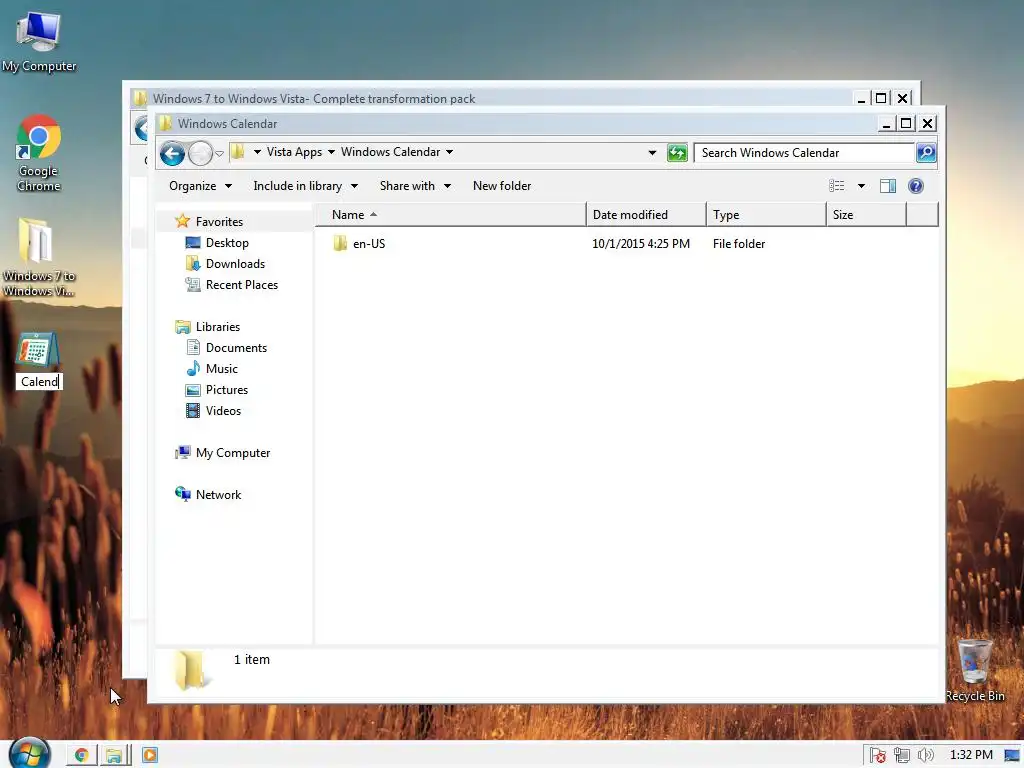Viewport: 1024px width, 768px height.
Task: Click the Windows Explorer taskbar icon
Action: (x=114, y=756)
